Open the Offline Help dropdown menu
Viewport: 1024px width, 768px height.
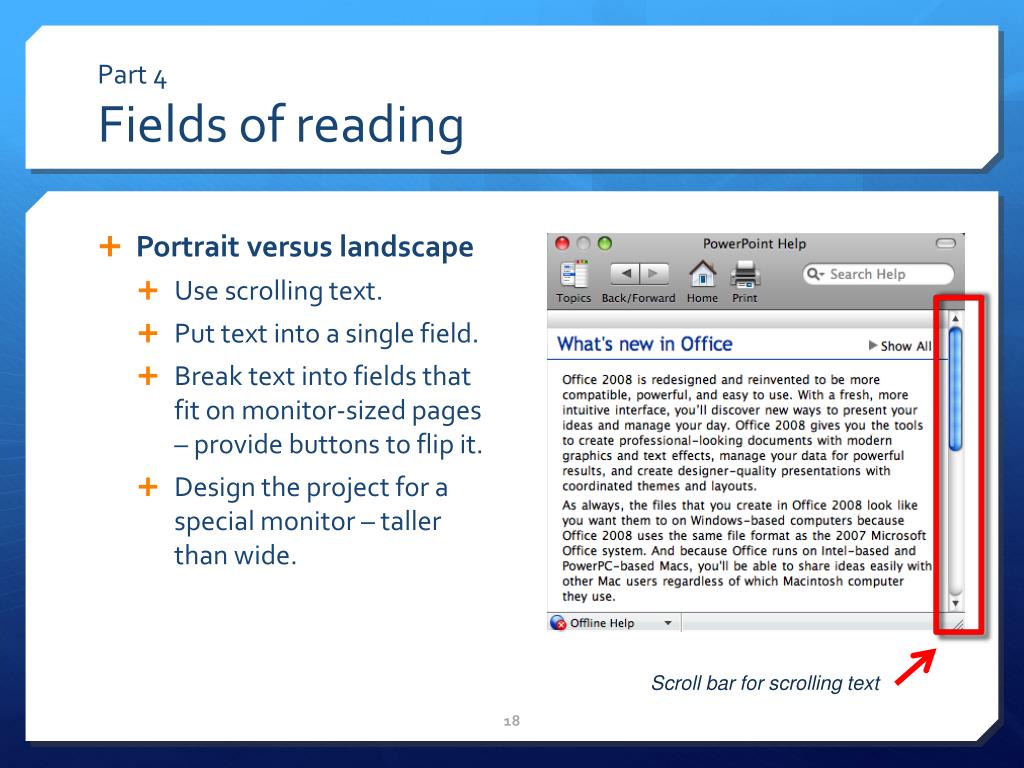(668, 623)
